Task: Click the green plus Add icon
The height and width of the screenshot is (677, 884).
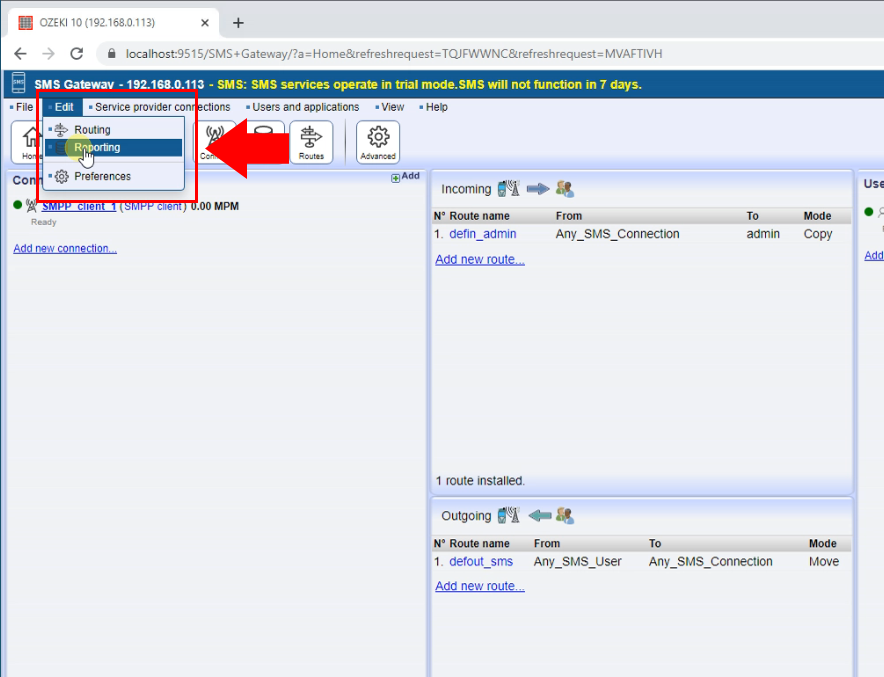Action: 395,178
